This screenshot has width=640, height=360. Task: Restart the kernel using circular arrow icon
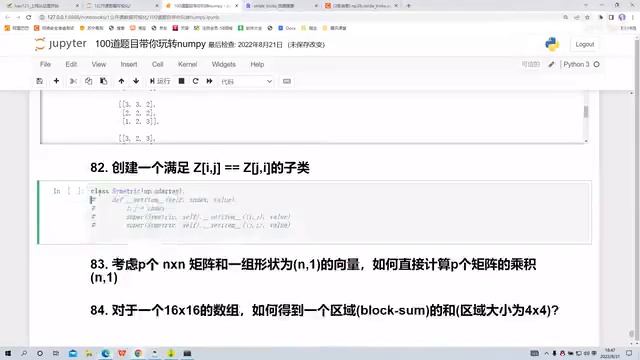(x=196, y=81)
